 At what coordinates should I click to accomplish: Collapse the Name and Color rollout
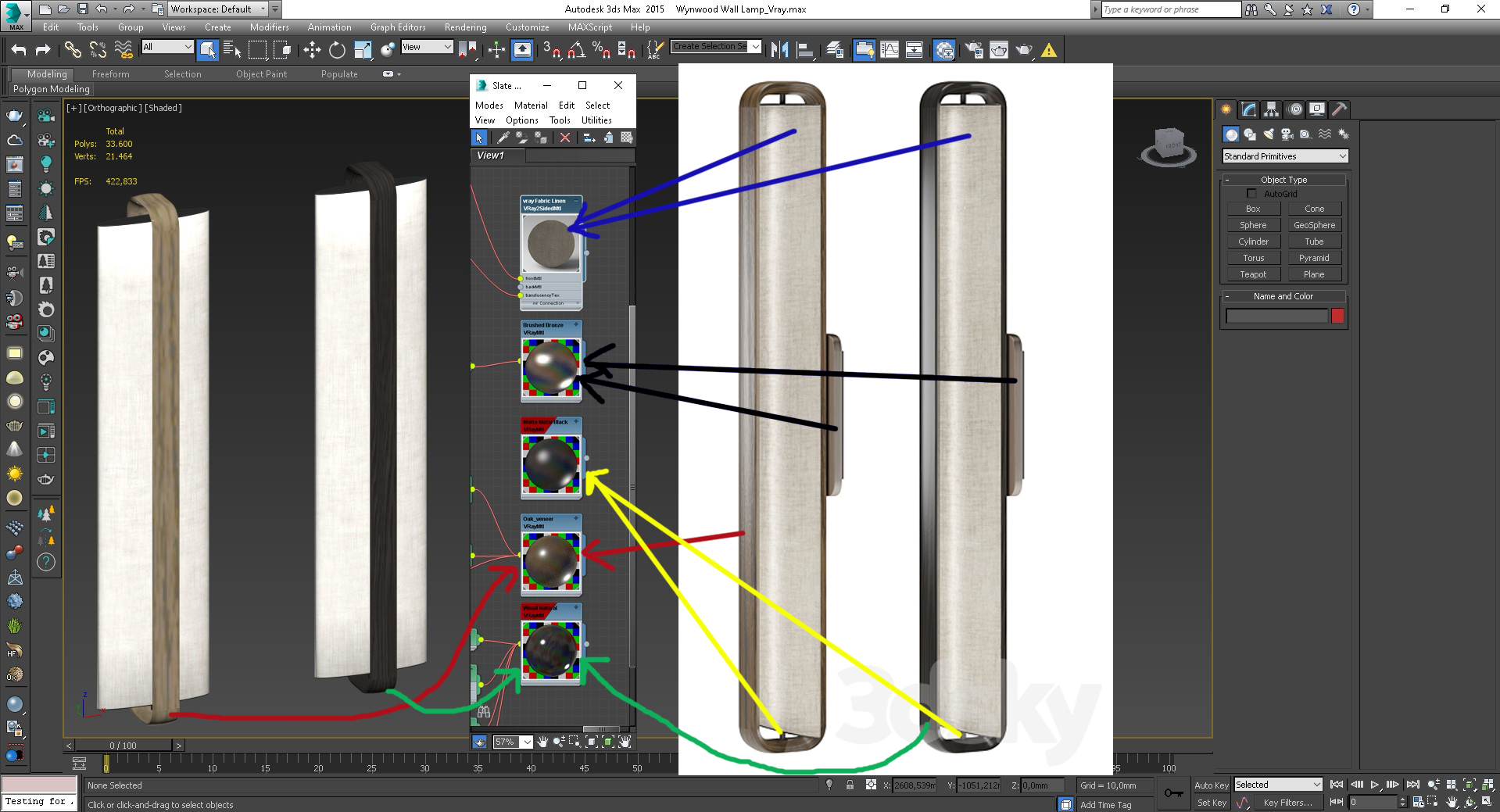click(1283, 296)
